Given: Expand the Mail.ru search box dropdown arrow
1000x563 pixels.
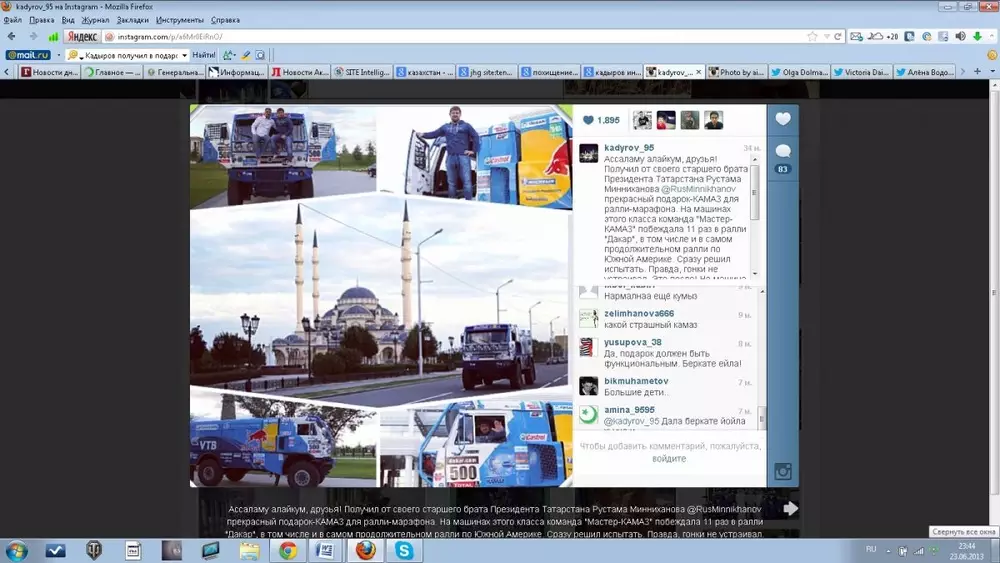Looking at the screenshot, I should (x=183, y=55).
